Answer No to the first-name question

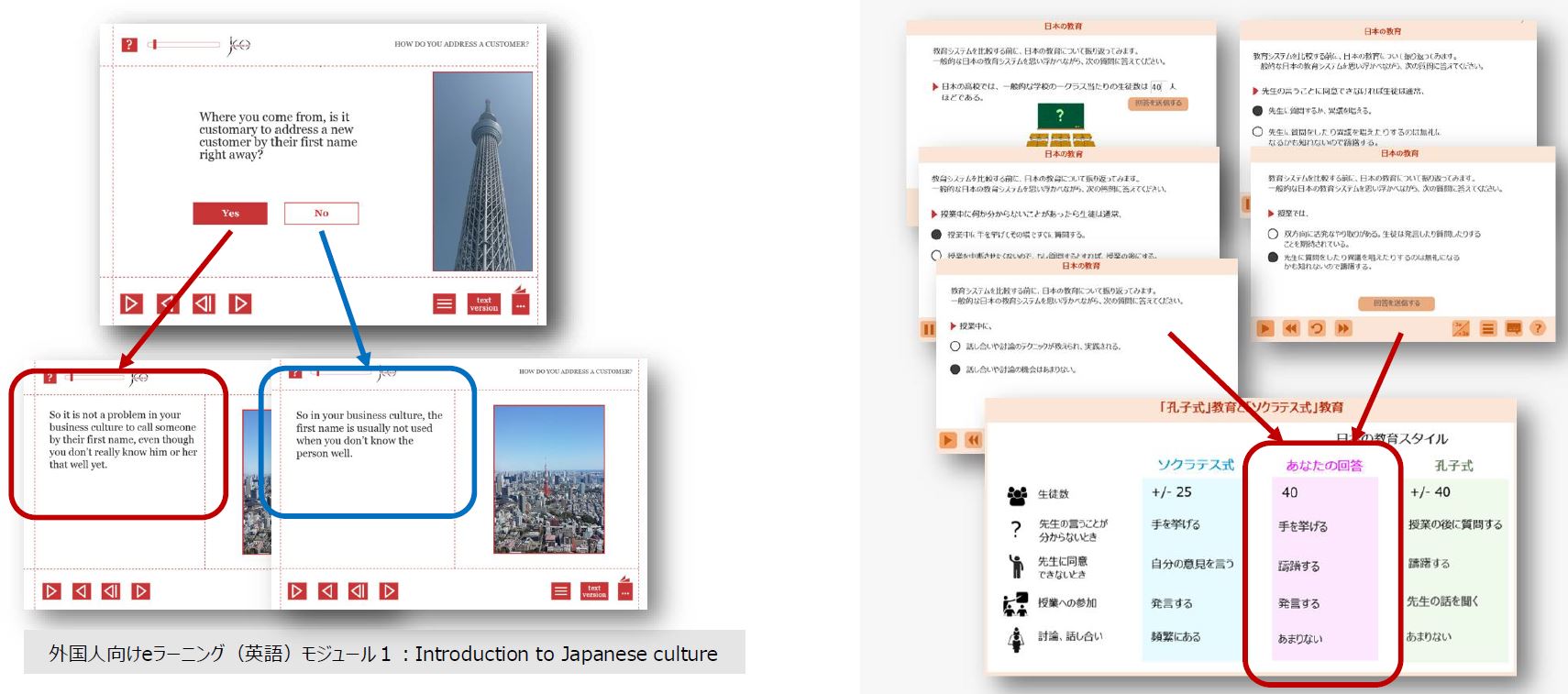point(321,214)
